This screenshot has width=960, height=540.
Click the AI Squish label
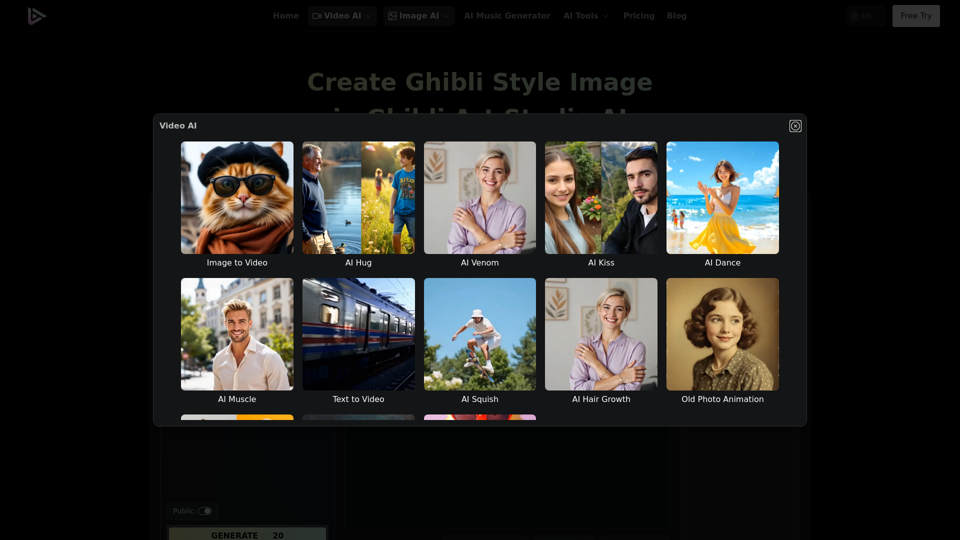(479, 399)
